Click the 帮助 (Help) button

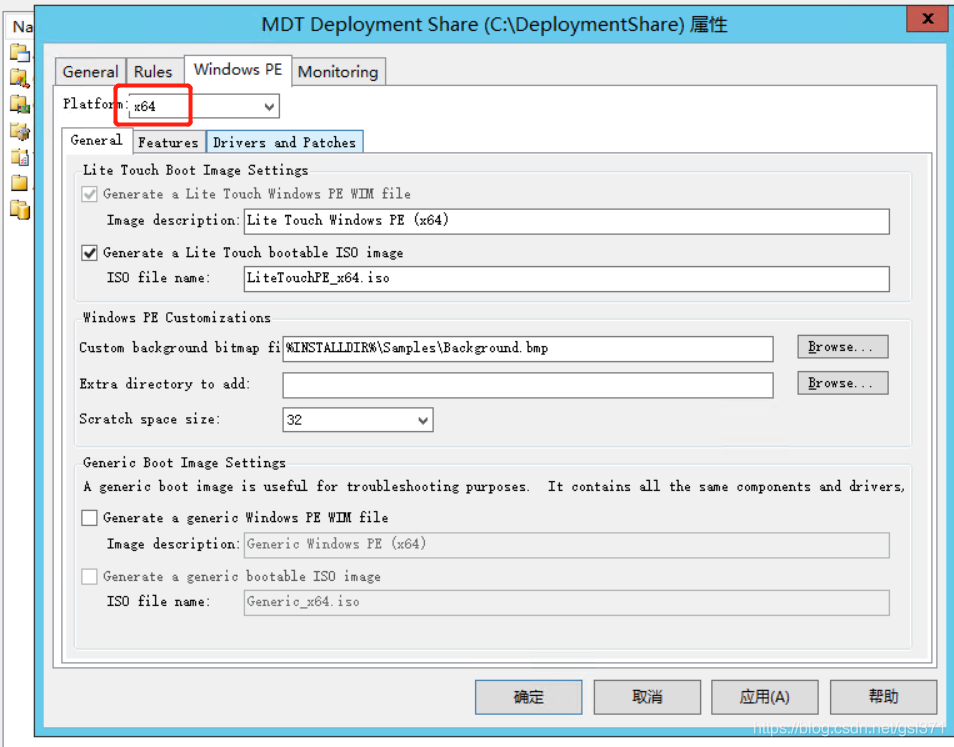(883, 697)
